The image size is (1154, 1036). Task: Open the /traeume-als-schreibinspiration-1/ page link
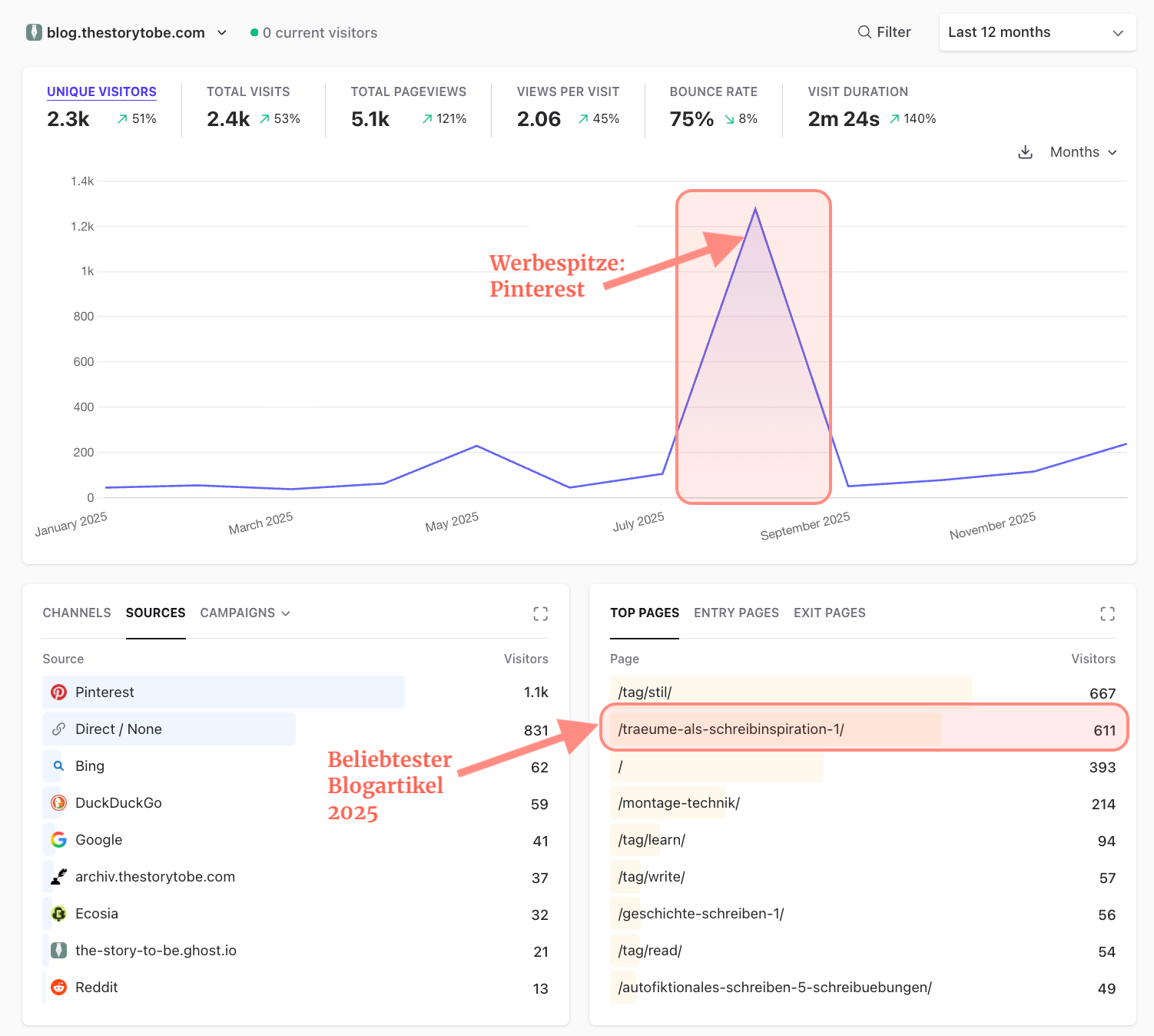coord(731,729)
